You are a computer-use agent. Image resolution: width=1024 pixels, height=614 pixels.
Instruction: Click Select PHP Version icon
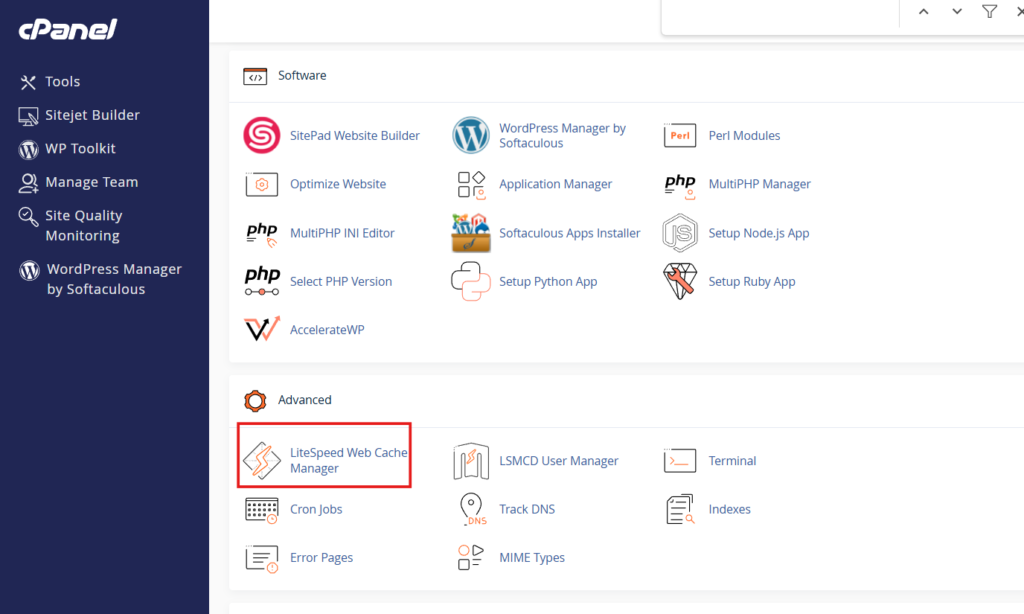pyautogui.click(x=262, y=281)
